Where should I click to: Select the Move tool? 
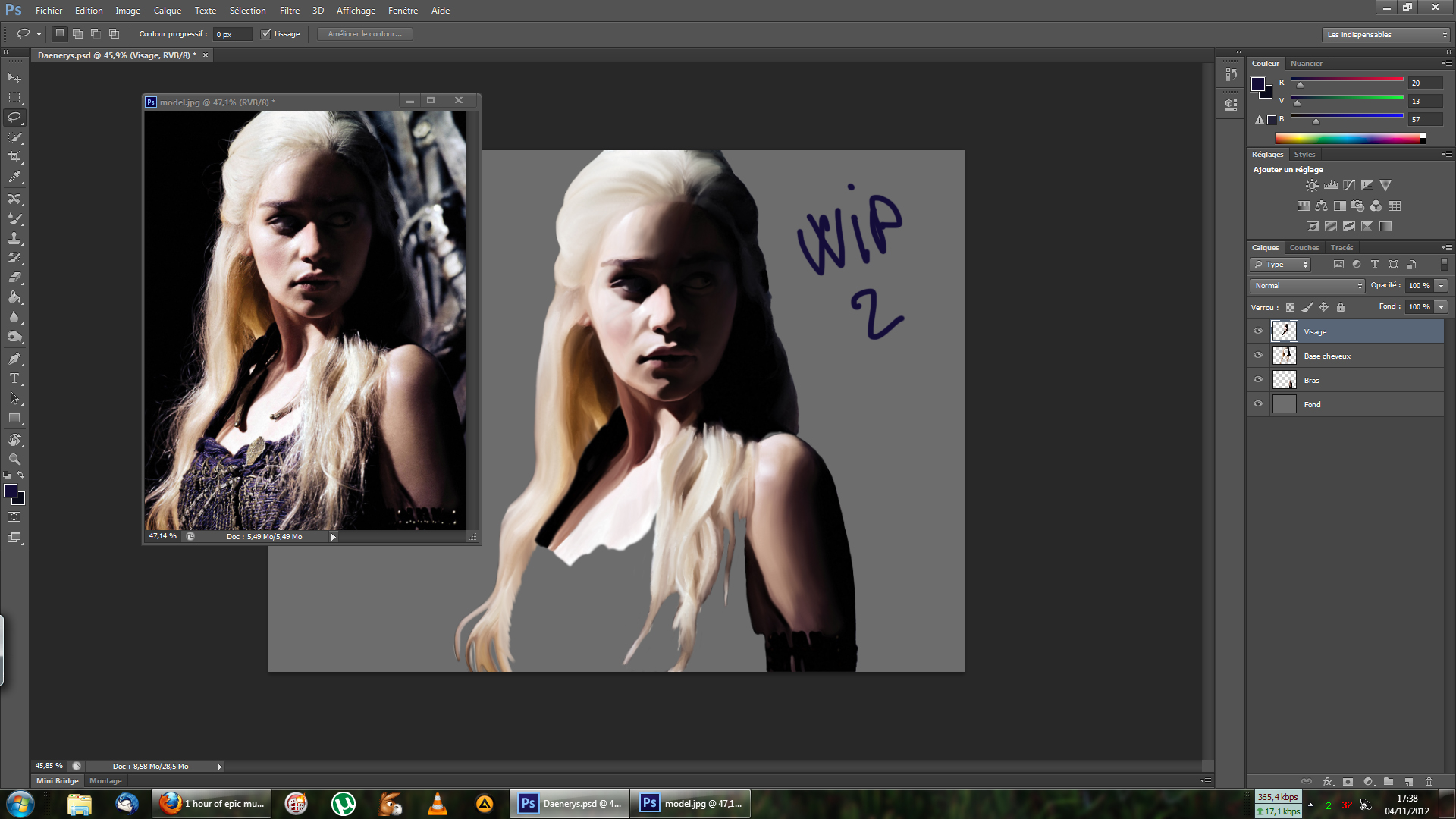tap(14, 78)
